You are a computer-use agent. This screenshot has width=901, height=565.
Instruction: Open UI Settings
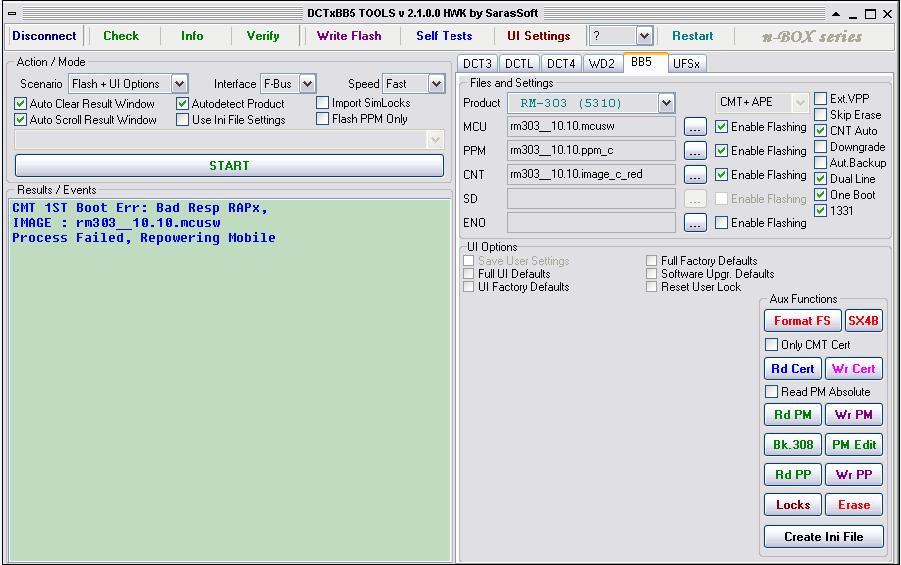(x=538, y=36)
